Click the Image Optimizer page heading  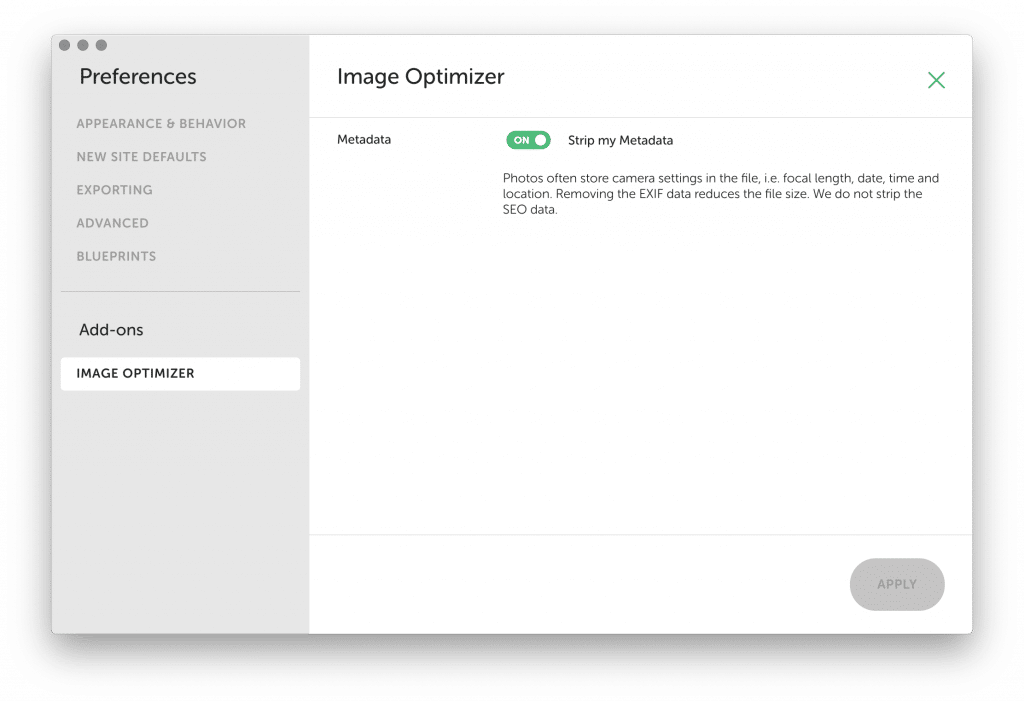(x=421, y=76)
